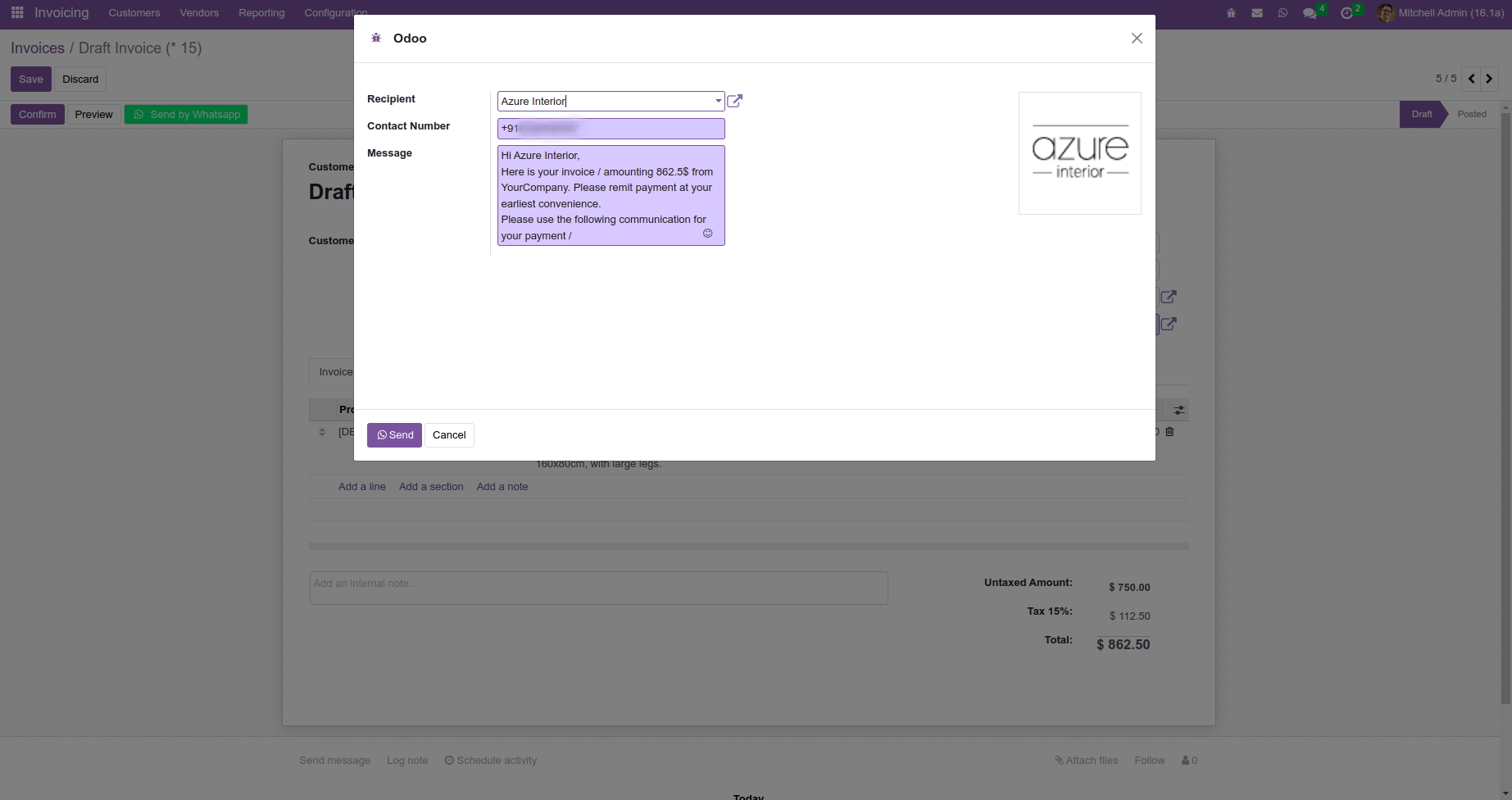Open the column settings icon on the invoice lines

click(x=1178, y=410)
